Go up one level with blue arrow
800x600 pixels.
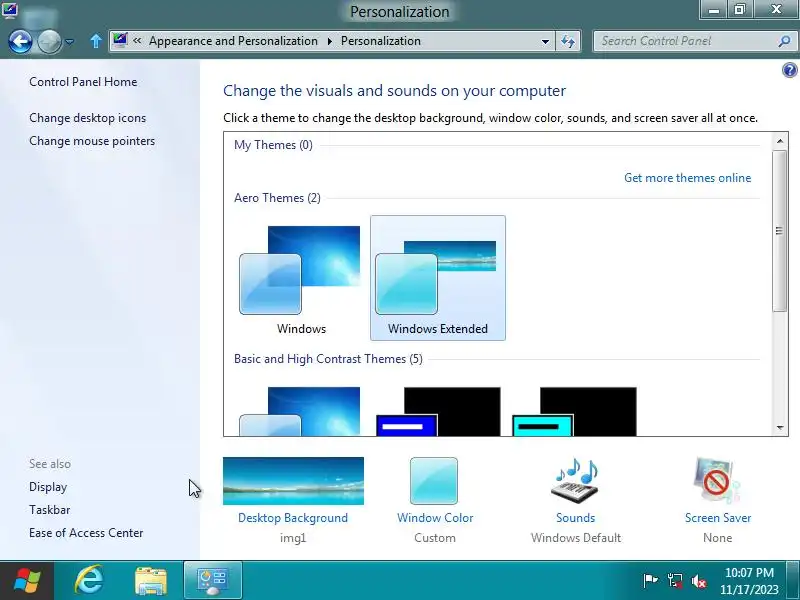point(95,41)
